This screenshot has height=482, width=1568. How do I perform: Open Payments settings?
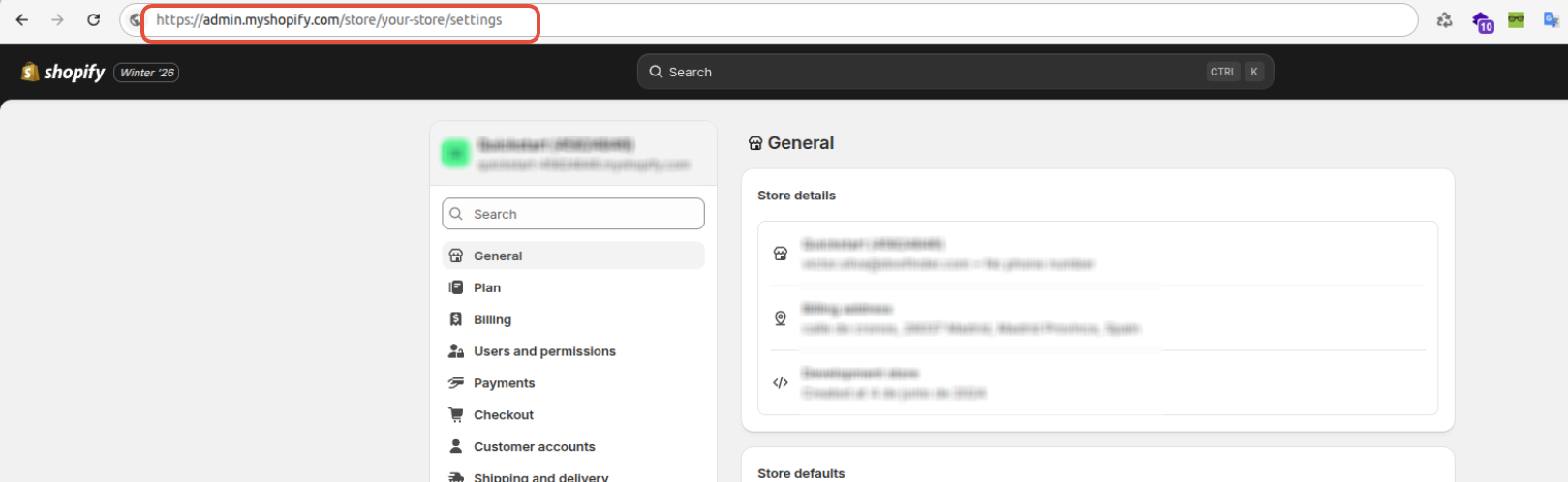(573, 383)
